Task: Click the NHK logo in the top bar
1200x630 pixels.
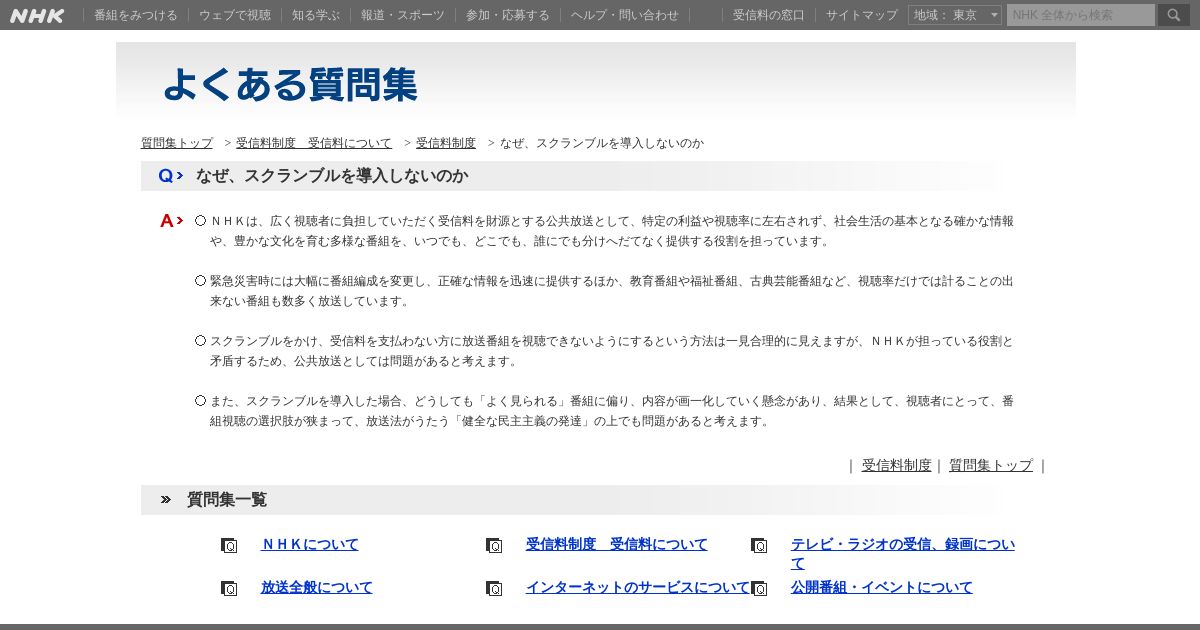Action: (37, 15)
